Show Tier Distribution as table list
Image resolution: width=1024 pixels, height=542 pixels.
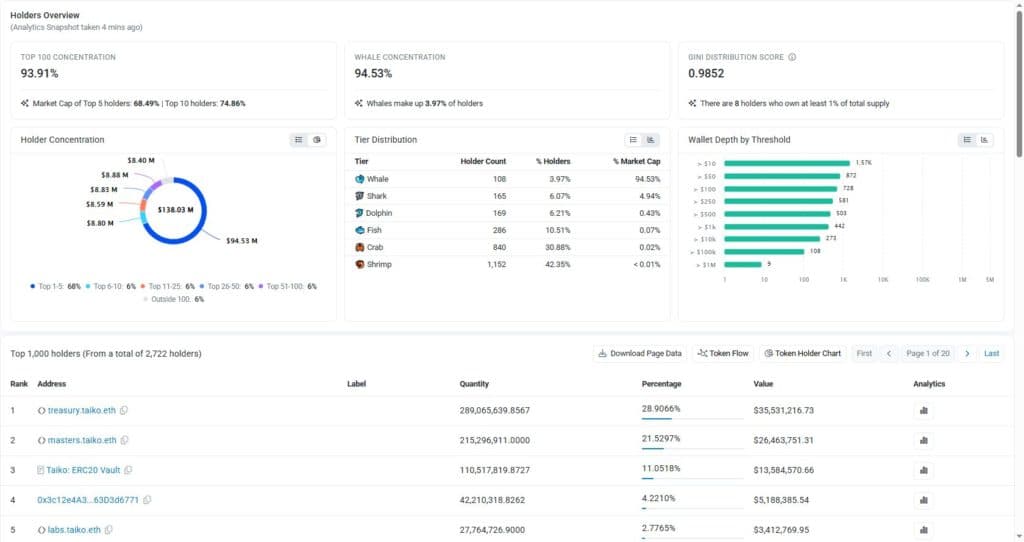pyautogui.click(x=633, y=140)
